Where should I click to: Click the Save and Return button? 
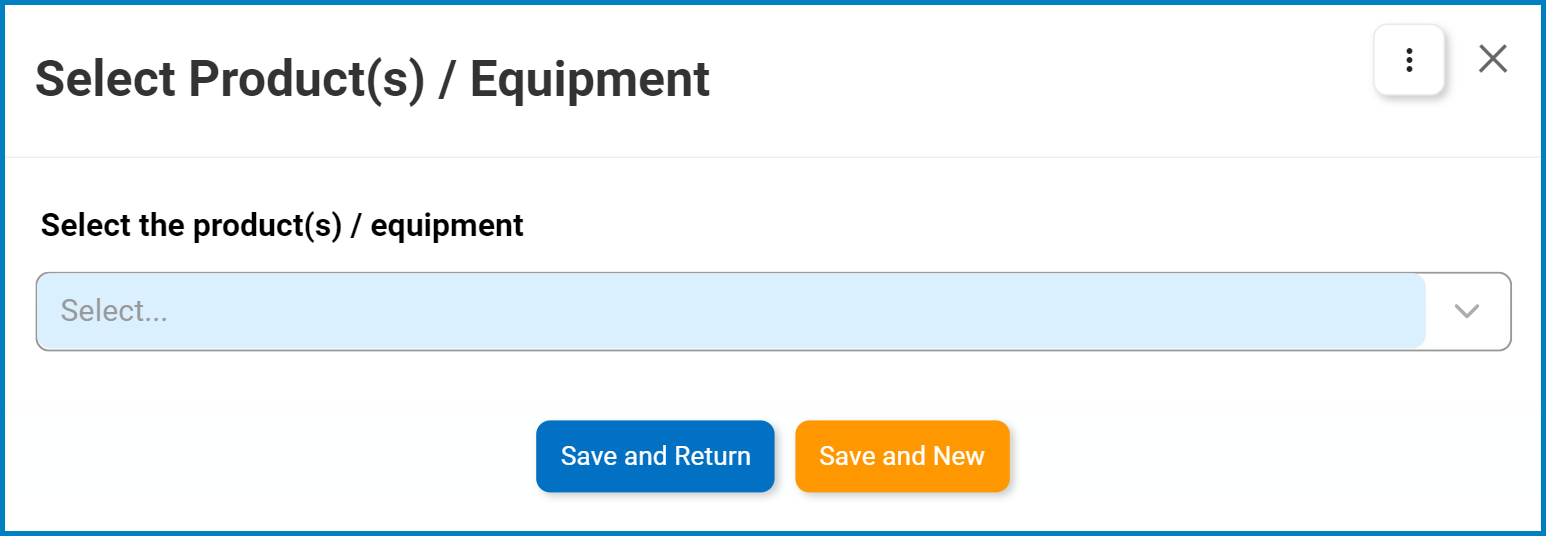coord(655,456)
